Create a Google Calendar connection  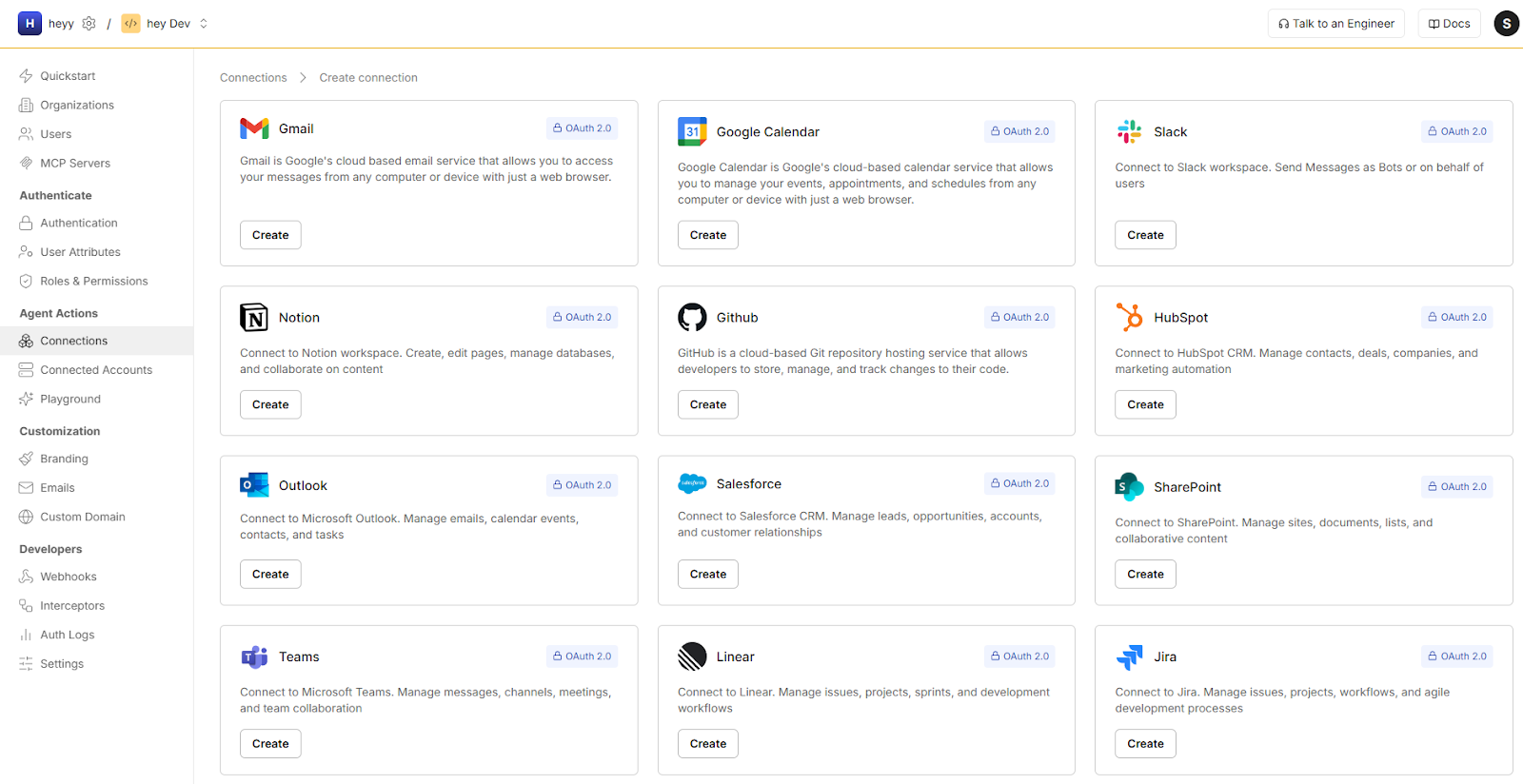click(x=708, y=235)
